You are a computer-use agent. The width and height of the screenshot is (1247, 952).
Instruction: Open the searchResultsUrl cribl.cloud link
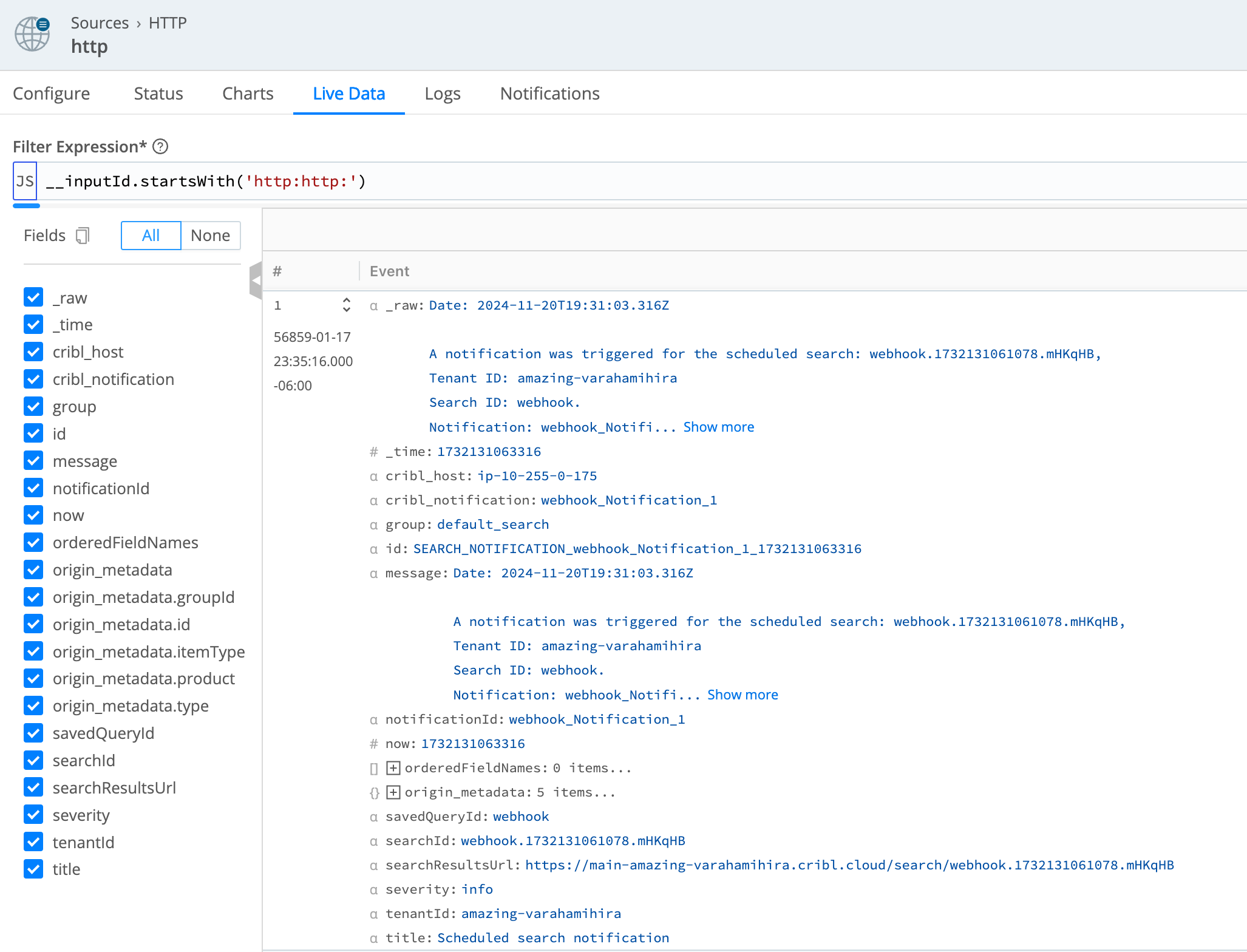[x=849, y=865]
